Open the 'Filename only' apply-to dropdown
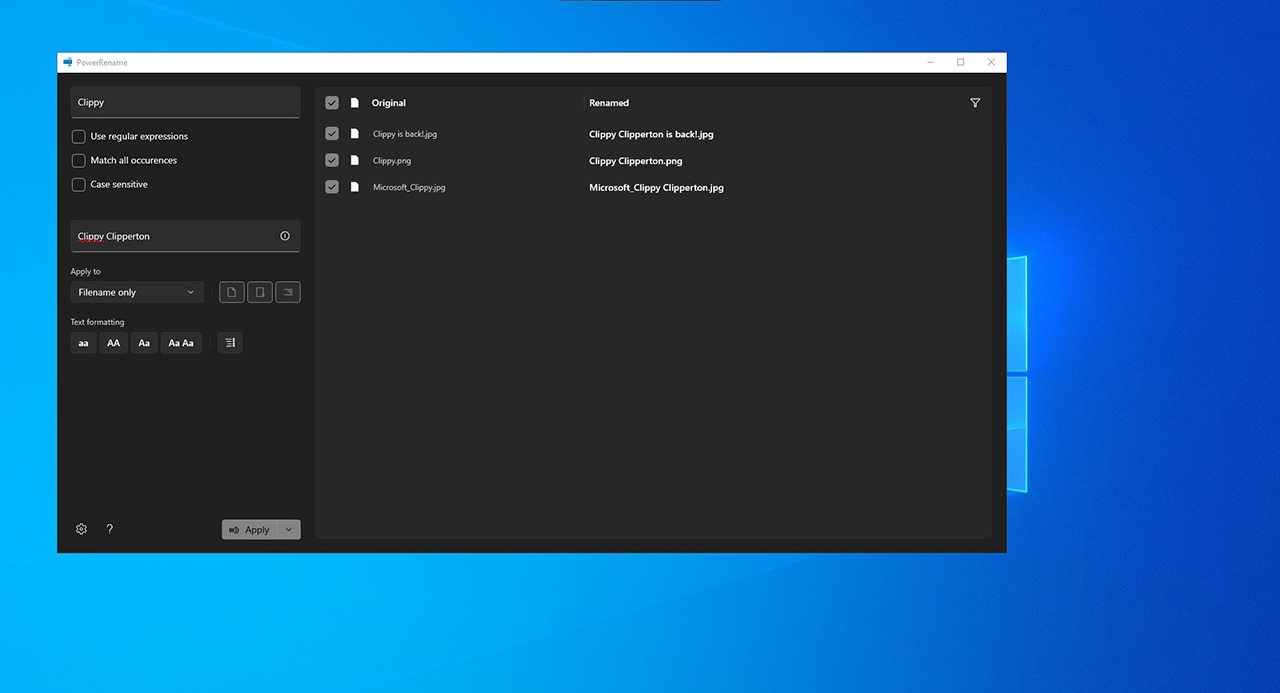The height and width of the screenshot is (693, 1280). [x=137, y=292]
